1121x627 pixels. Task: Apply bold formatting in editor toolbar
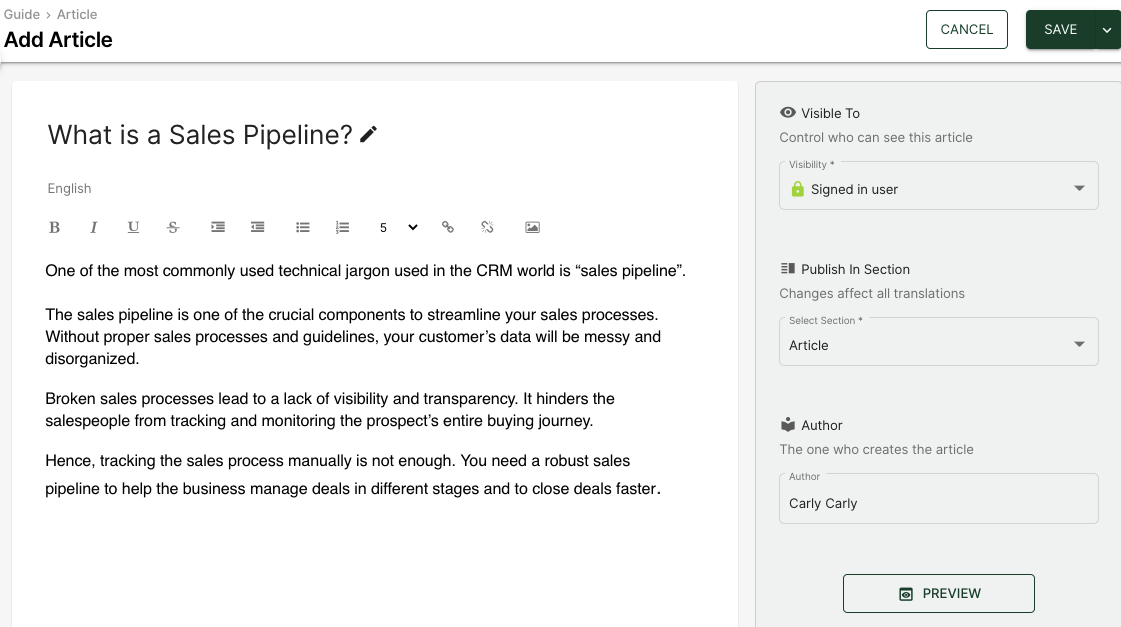(54, 227)
